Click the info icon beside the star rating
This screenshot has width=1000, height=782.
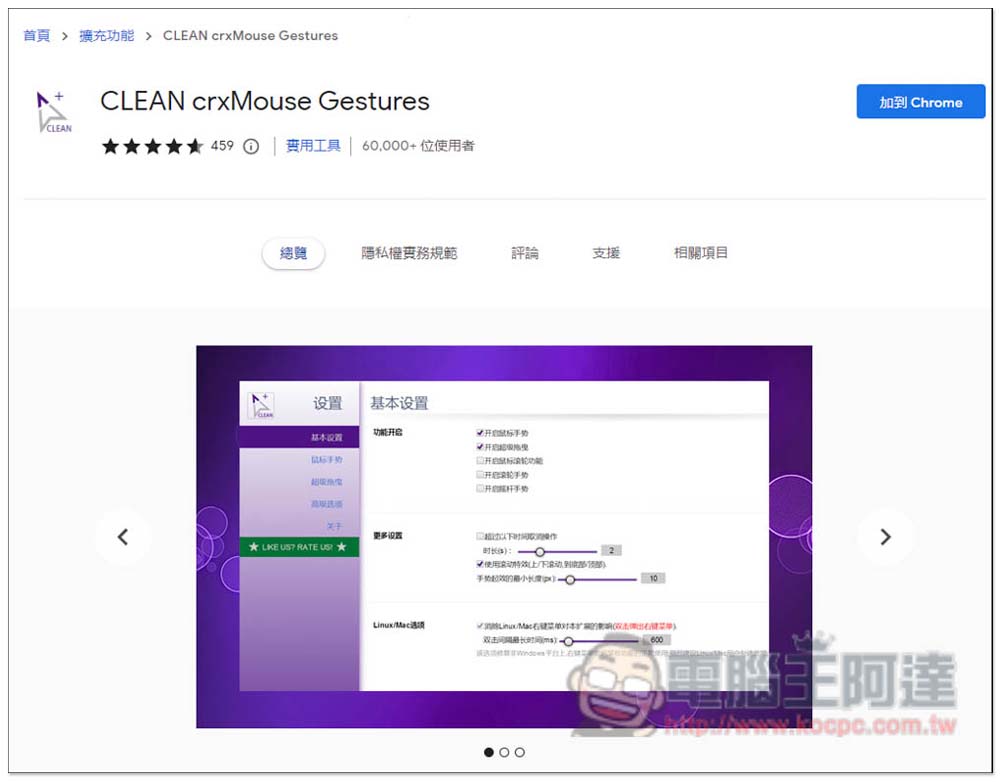pos(250,146)
